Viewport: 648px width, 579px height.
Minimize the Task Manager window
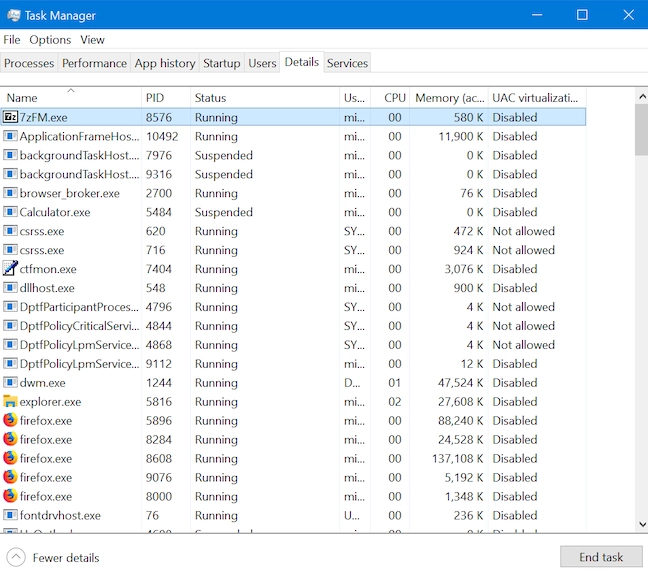point(537,15)
